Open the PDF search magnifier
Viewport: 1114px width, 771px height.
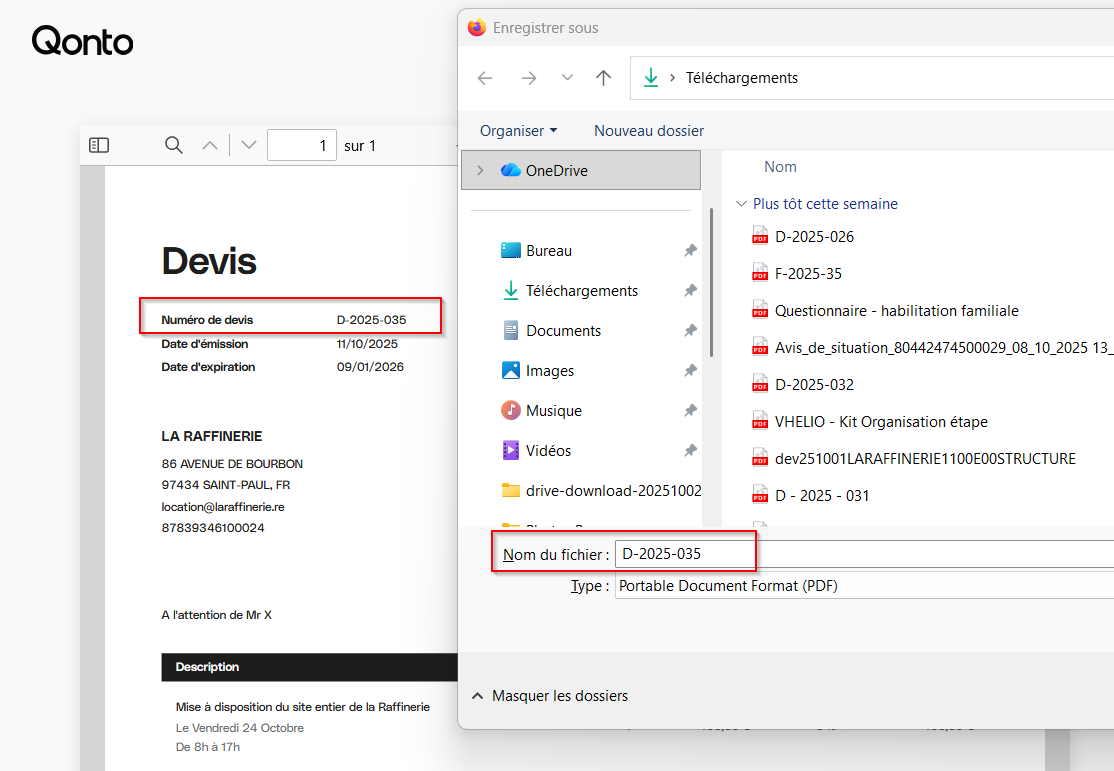174,146
